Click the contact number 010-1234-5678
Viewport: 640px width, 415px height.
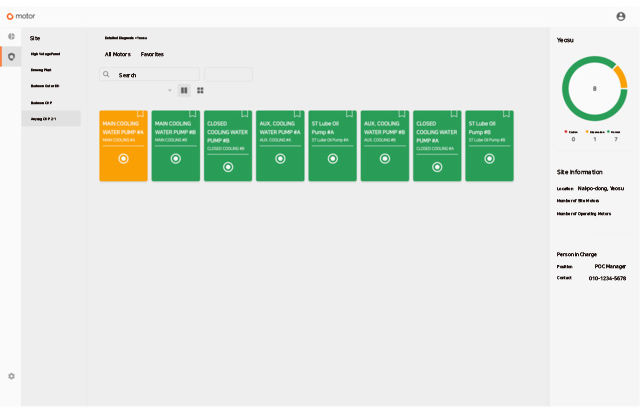tap(607, 278)
